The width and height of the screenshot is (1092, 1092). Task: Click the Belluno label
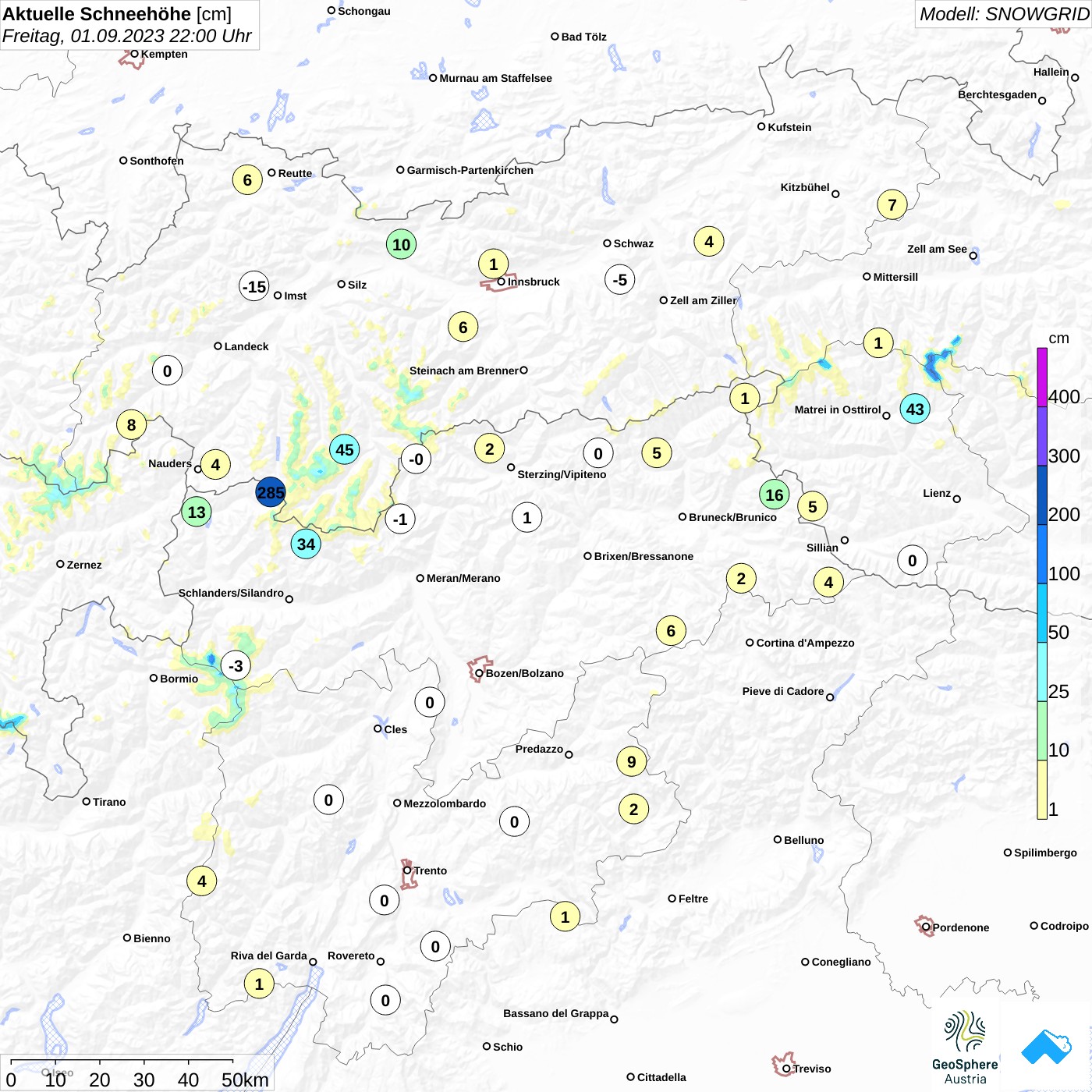coord(803,840)
